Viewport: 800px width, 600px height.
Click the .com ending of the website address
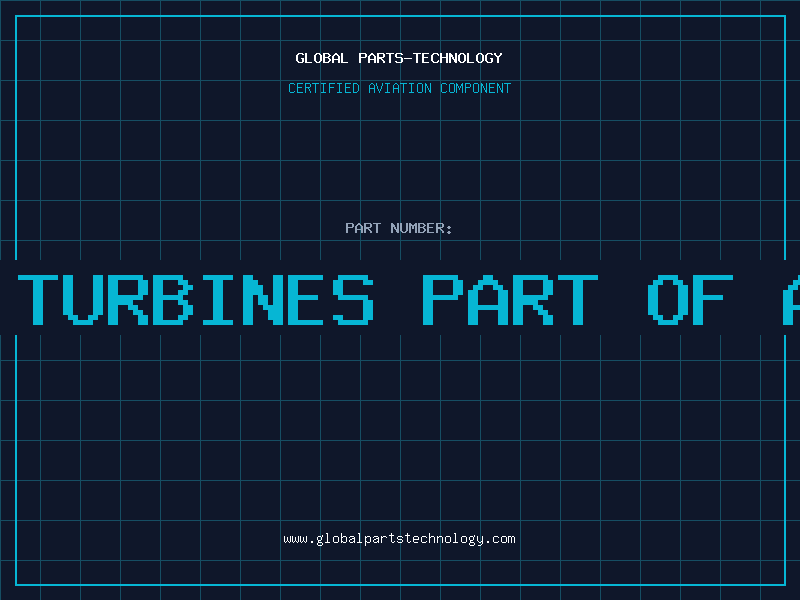500,539
